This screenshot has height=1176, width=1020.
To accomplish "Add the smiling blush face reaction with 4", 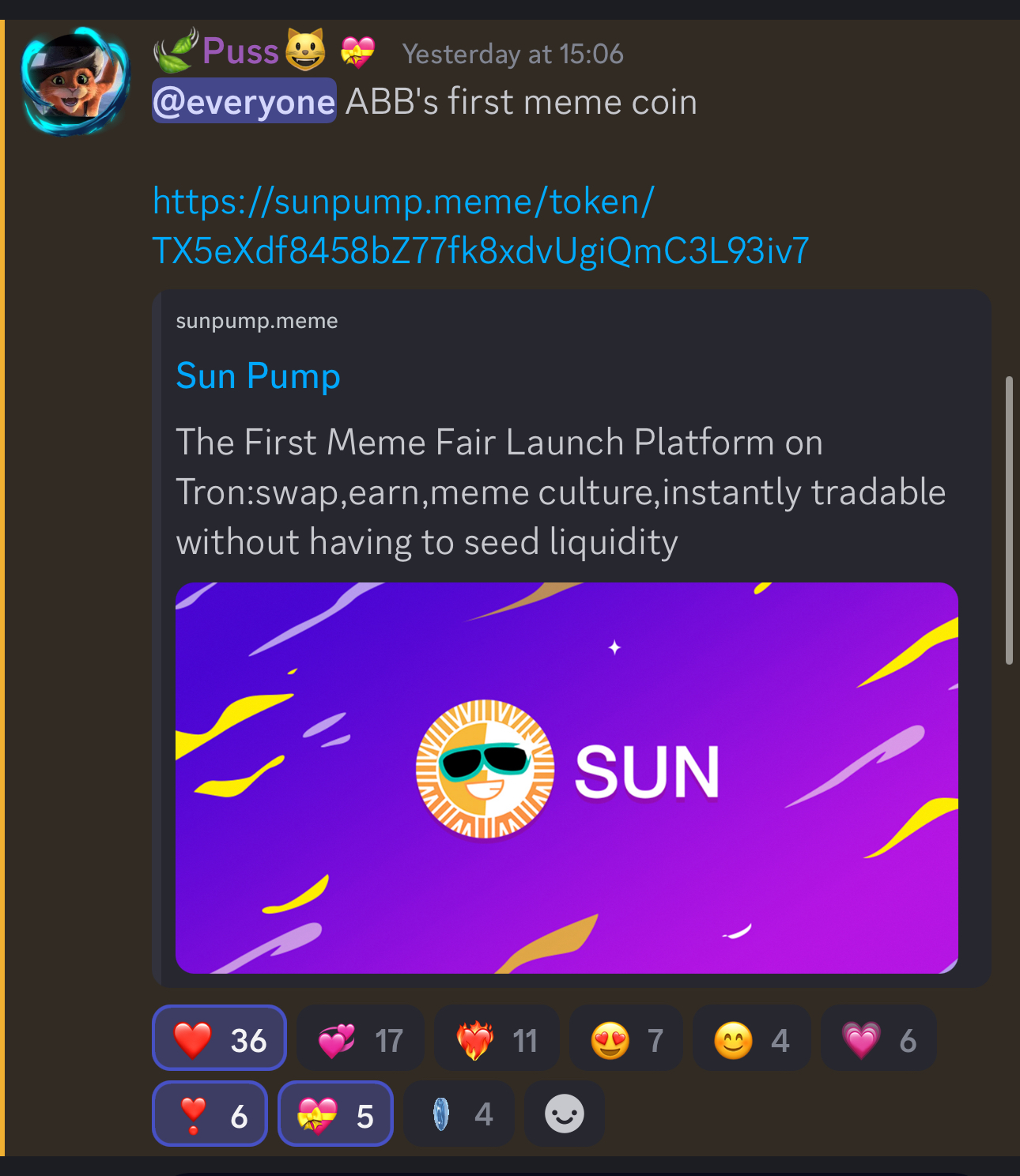I will pyautogui.click(x=751, y=1038).
